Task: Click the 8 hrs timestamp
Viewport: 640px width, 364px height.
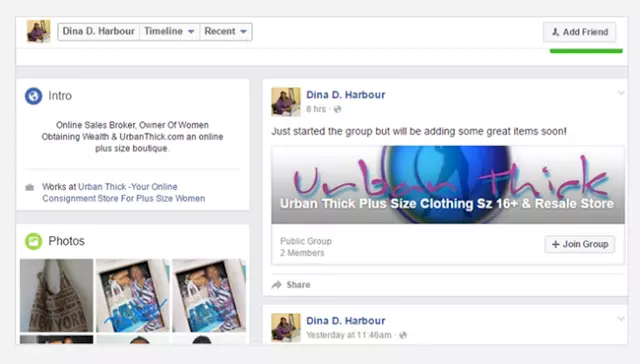Action: coord(316,109)
